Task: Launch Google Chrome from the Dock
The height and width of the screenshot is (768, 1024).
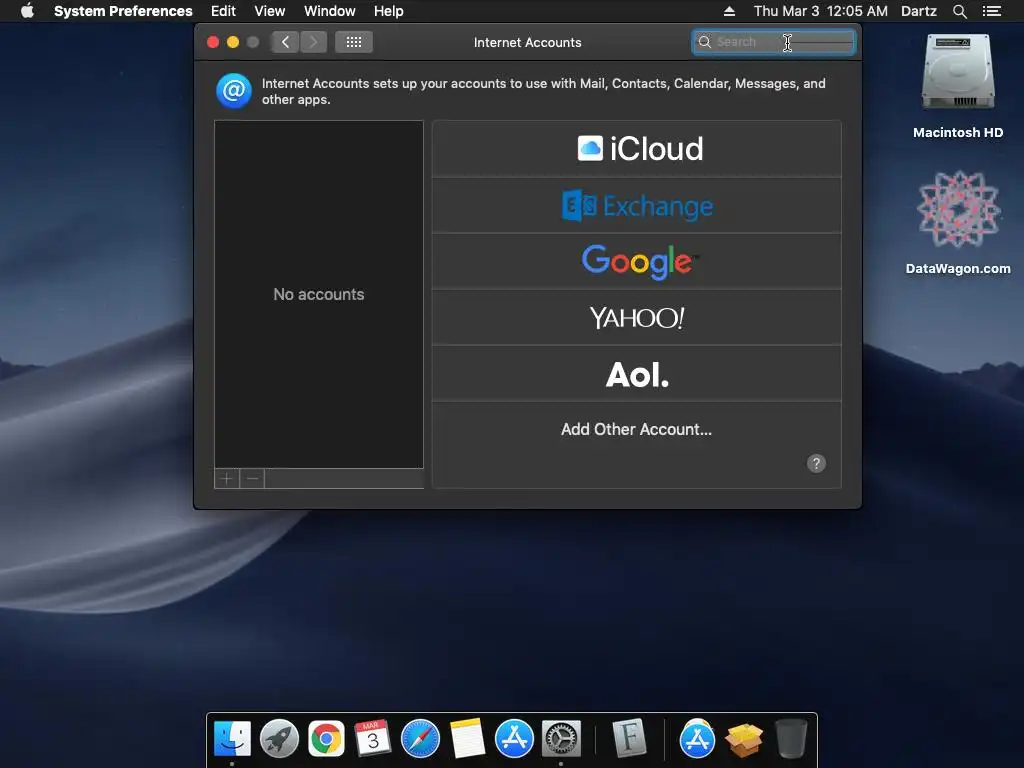Action: pyautogui.click(x=327, y=739)
